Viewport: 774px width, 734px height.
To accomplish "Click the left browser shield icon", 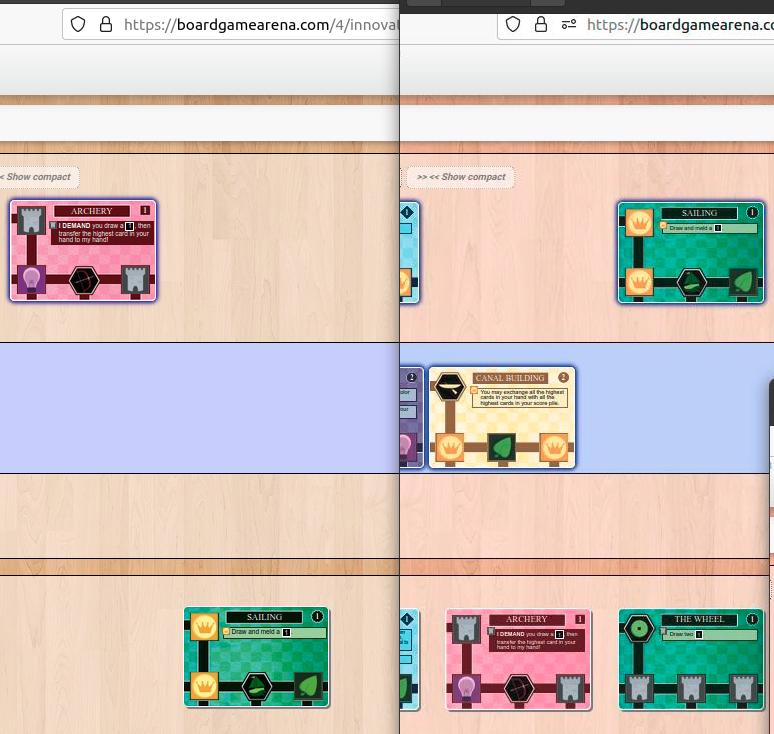I will tap(78, 24).
